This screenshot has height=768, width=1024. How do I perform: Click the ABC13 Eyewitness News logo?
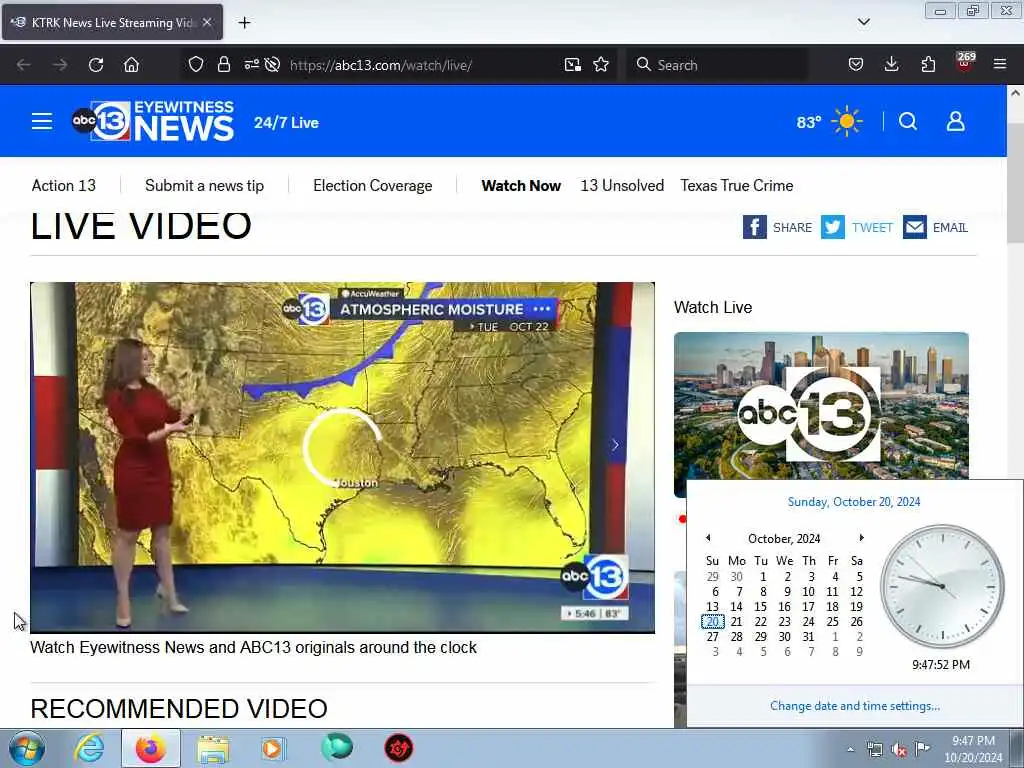coord(153,121)
